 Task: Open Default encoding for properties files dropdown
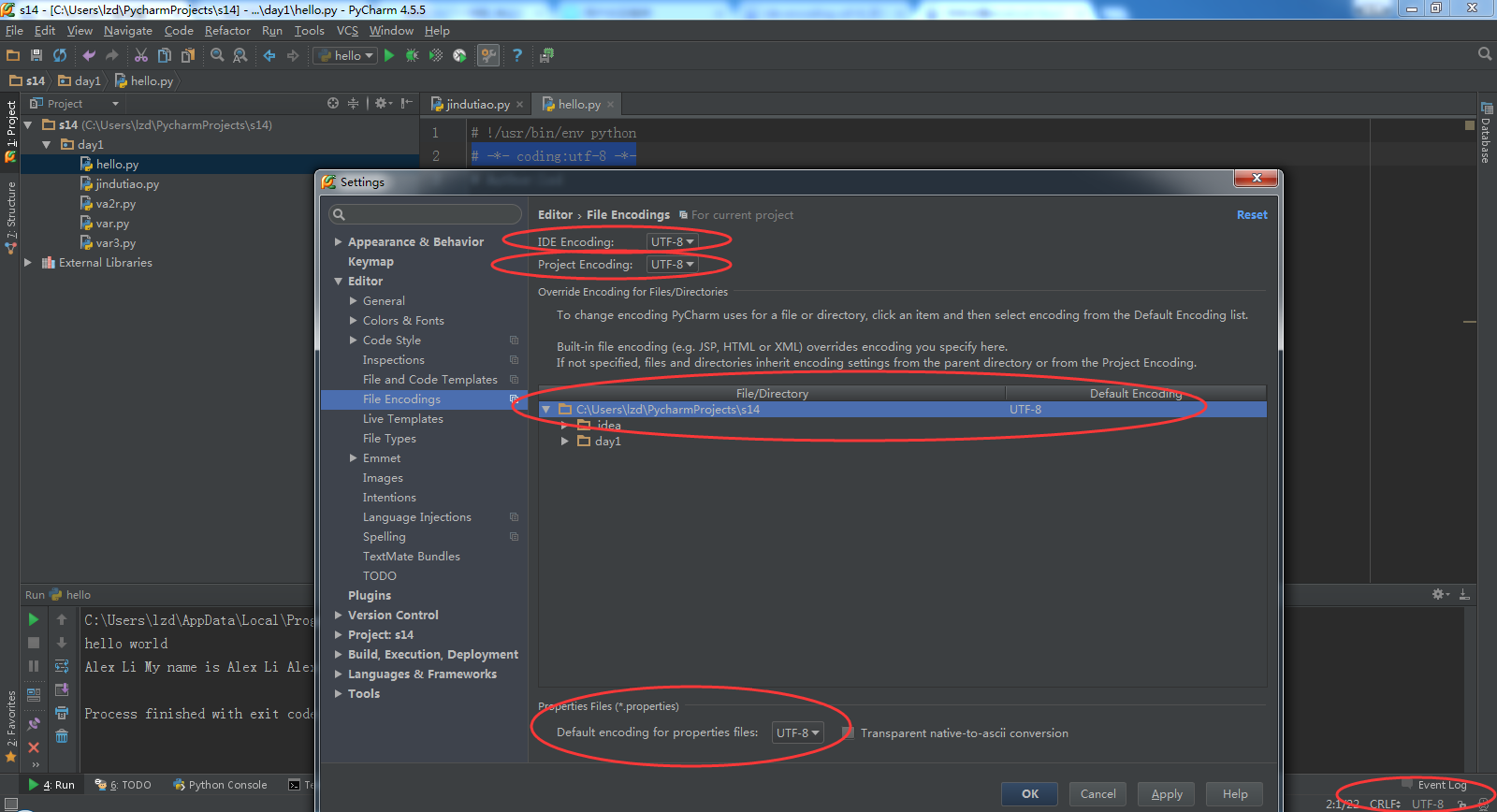(797, 732)
